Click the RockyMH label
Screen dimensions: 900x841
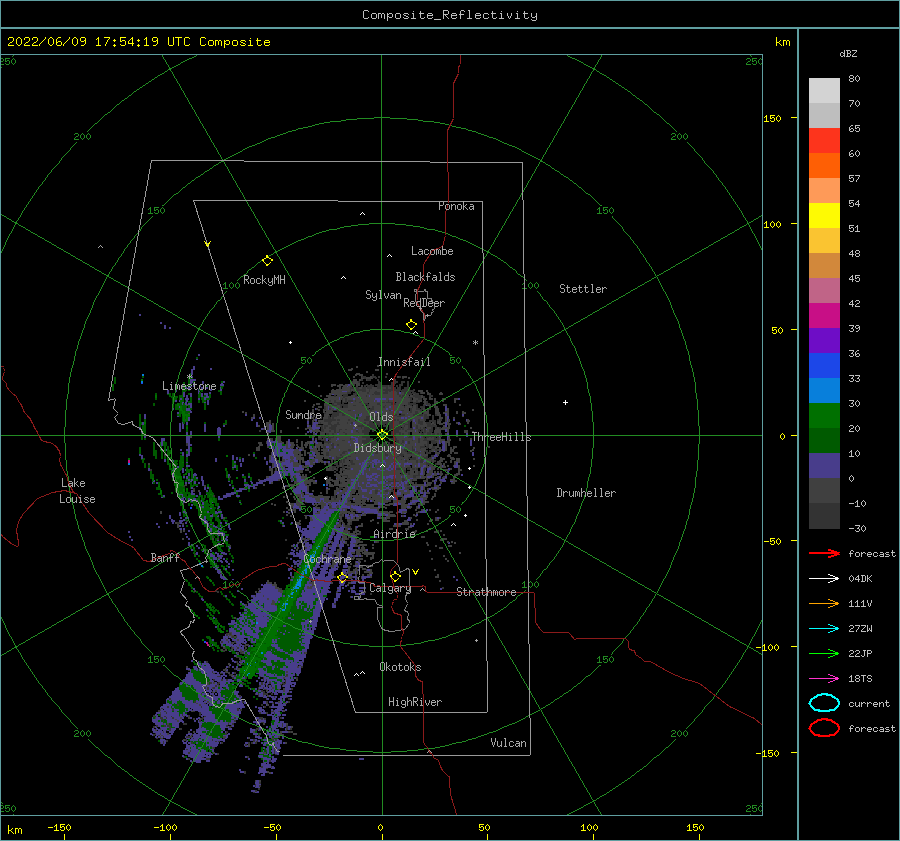point(264,280)
